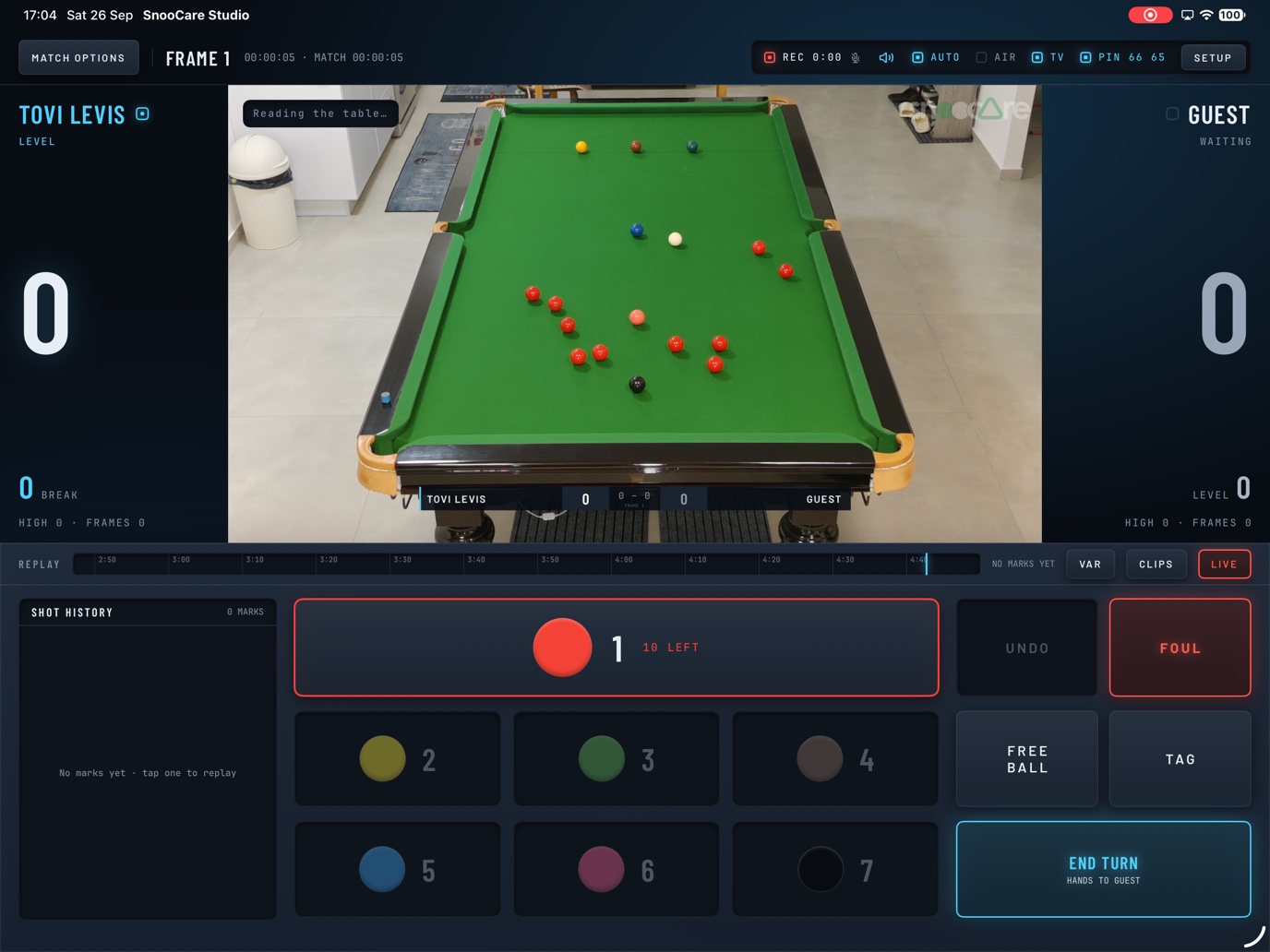Click the 'WAITING' status under GUEST
Image resolution: width=1270 pixels, height=952 pixels.
1226,141
